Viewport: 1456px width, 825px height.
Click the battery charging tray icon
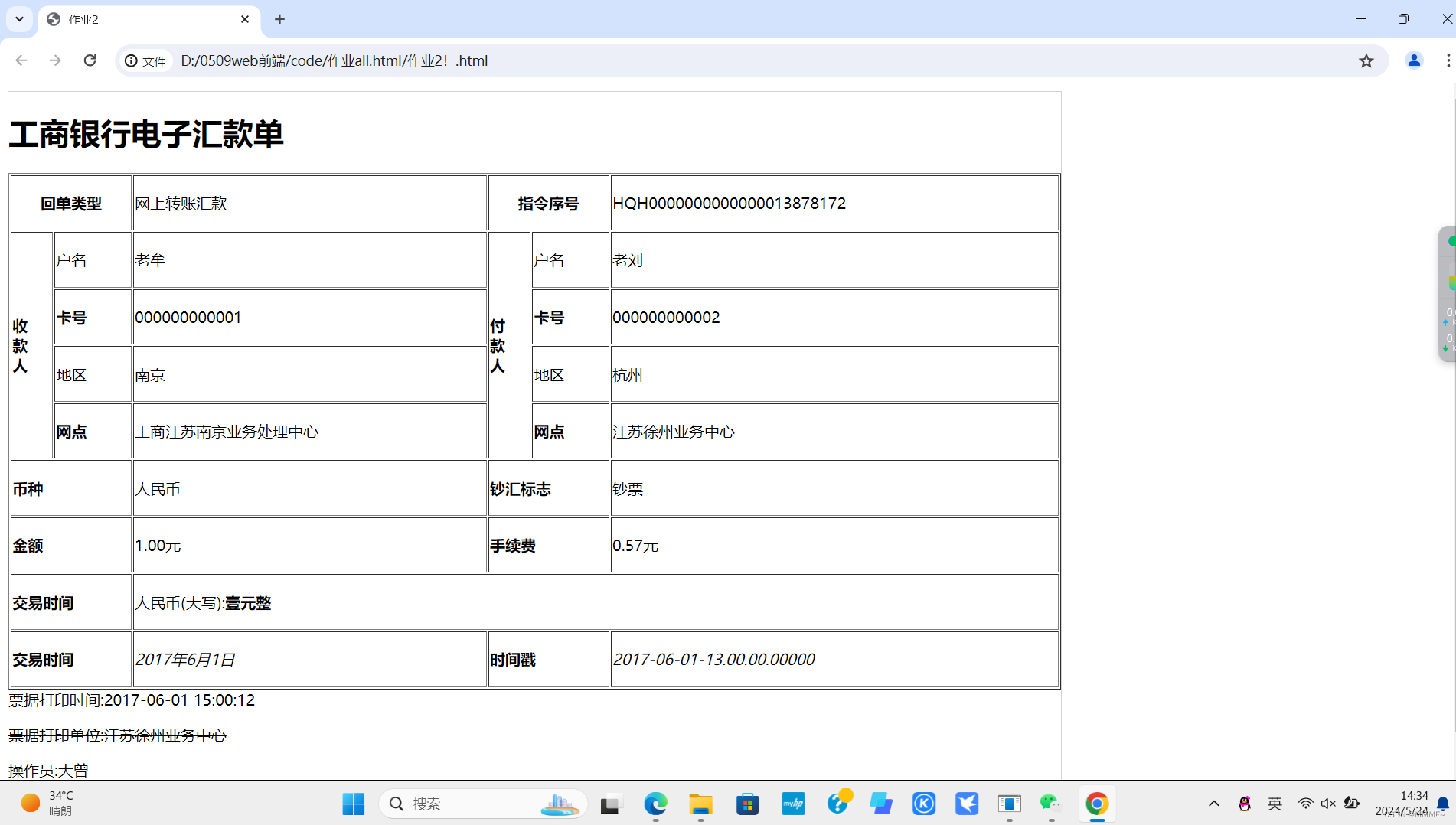pos(1352,804)
